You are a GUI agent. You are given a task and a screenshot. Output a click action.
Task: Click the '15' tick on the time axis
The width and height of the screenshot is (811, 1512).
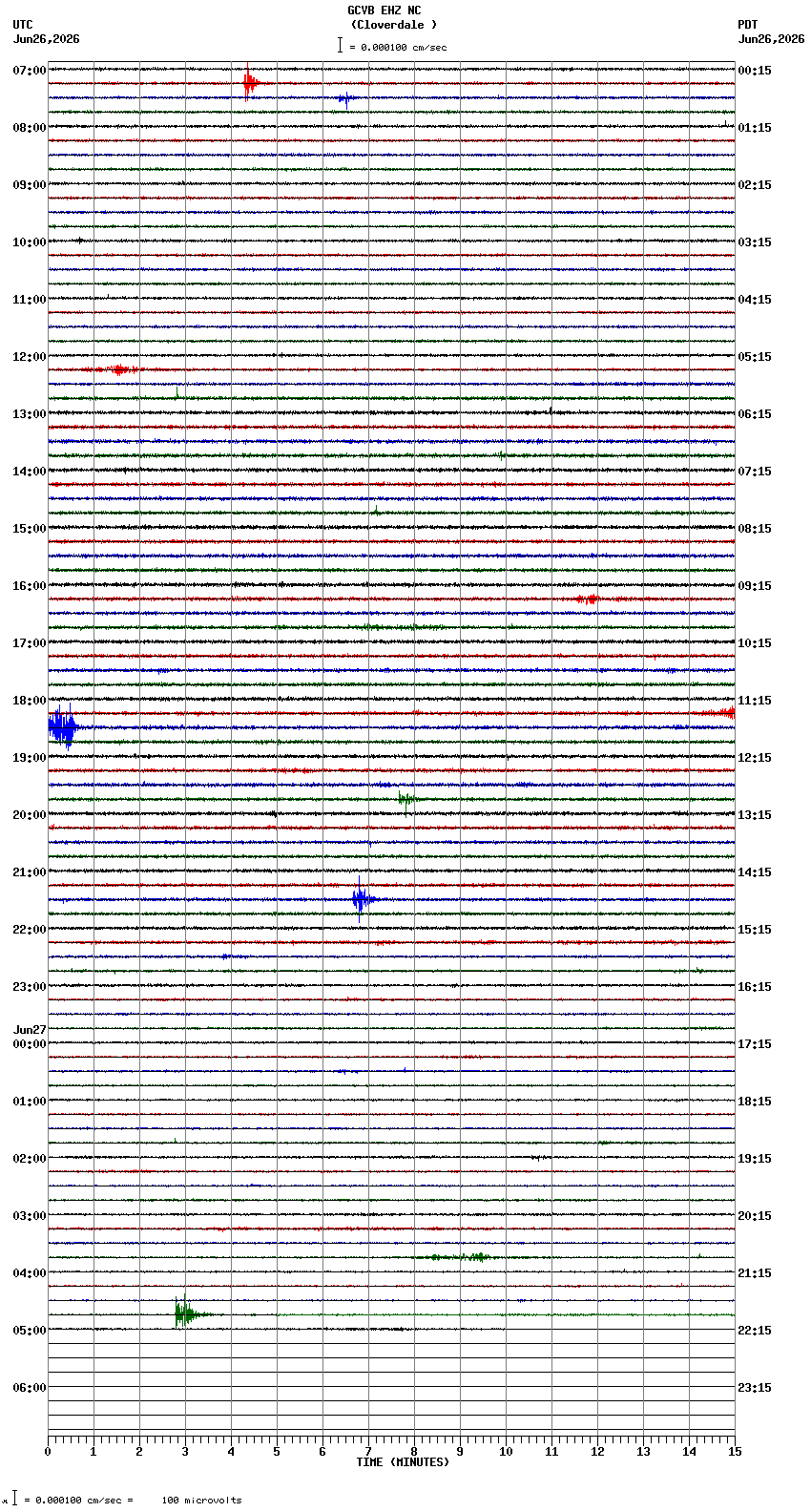point(735,1452)
